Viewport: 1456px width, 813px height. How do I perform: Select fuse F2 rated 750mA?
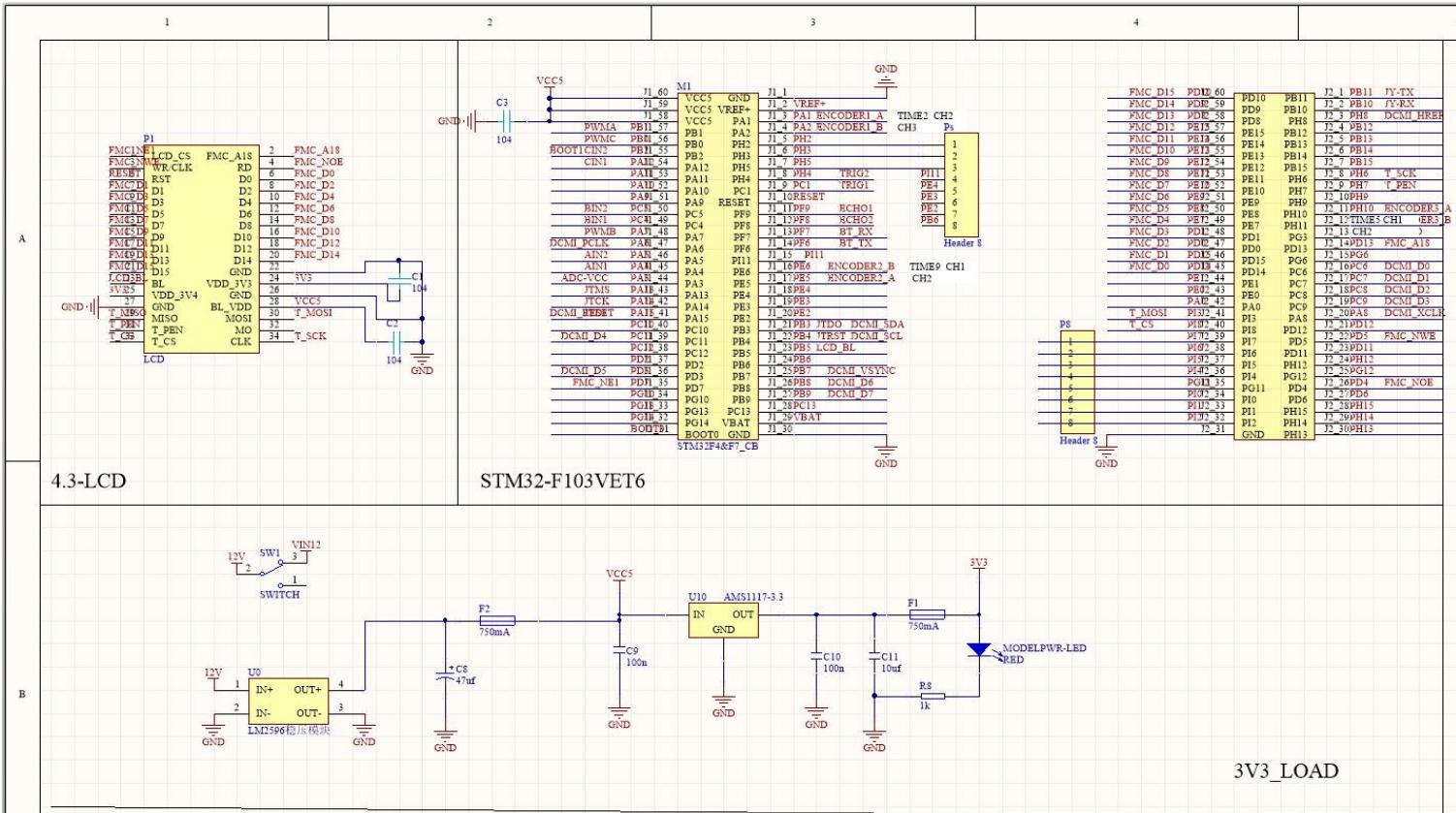[496, 620]
